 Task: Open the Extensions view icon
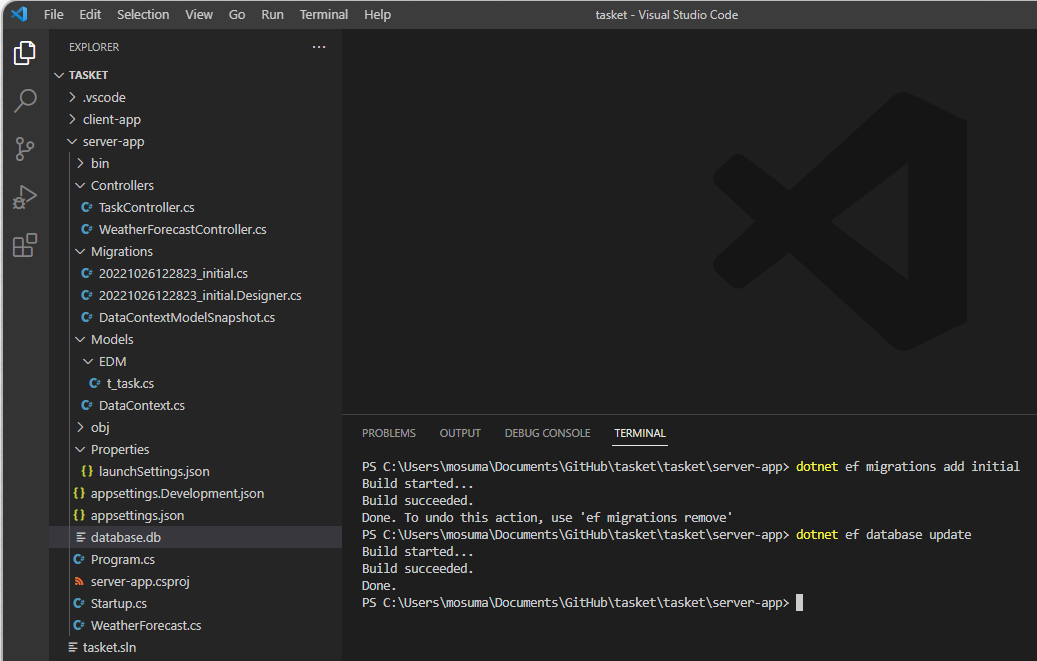click(24, 245)
